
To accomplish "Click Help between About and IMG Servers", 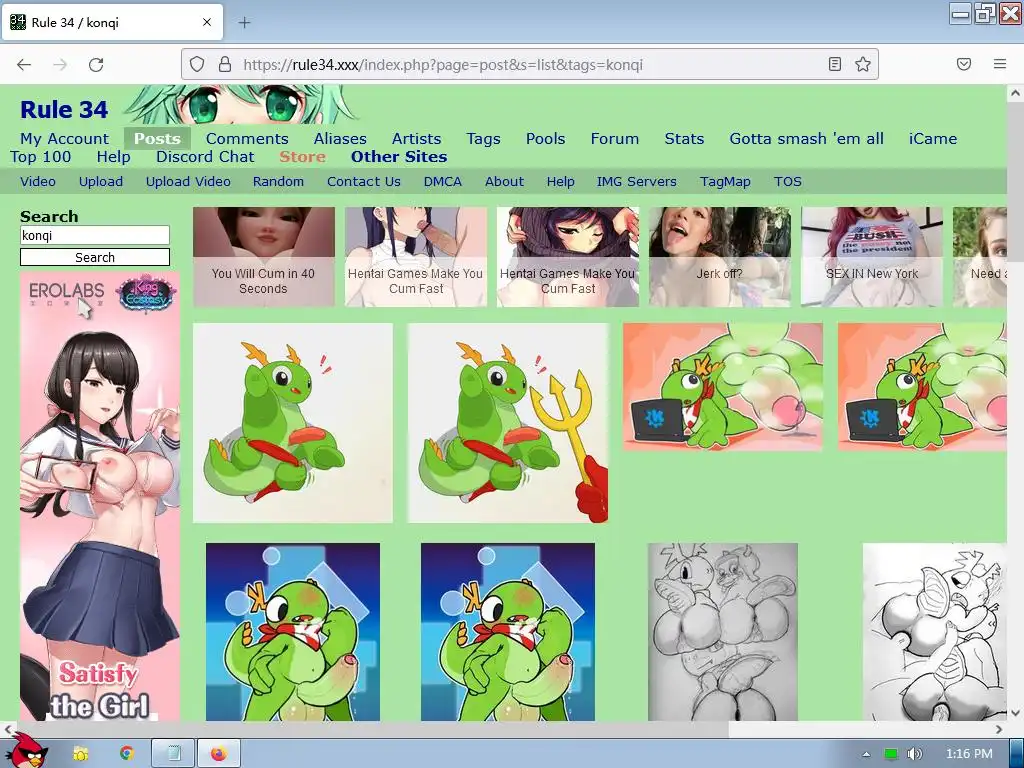I will (560, 182).
